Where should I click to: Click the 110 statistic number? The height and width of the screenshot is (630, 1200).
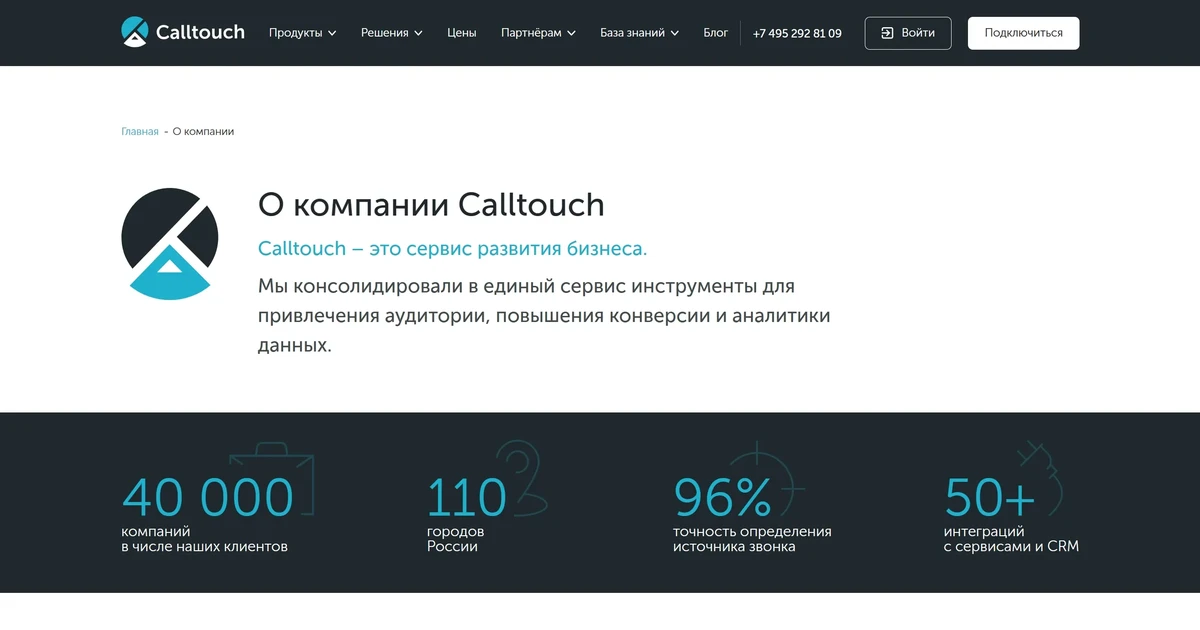466,497
